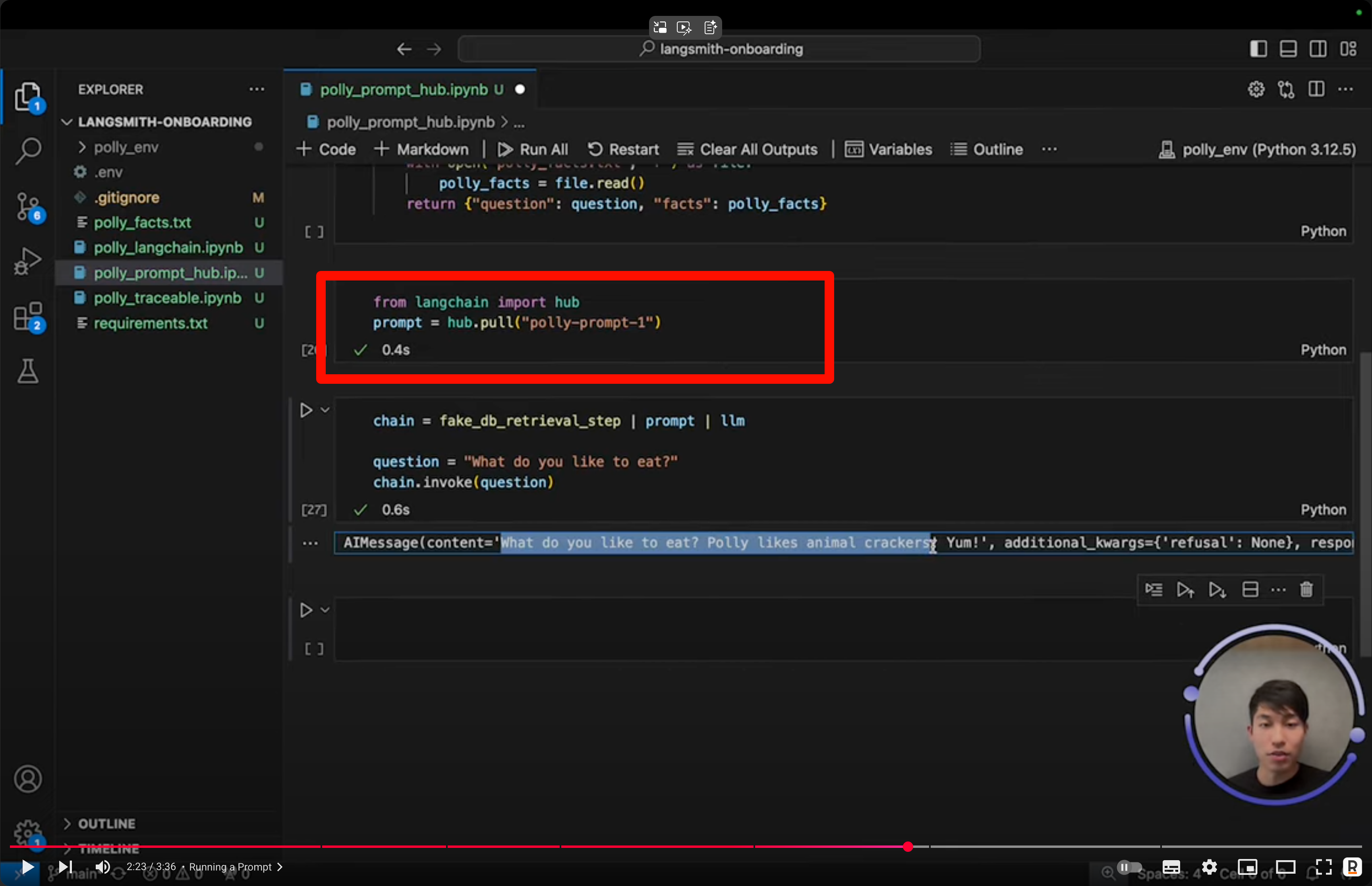Open editor More Actions ellipsis

click(x=1345, y=89)
